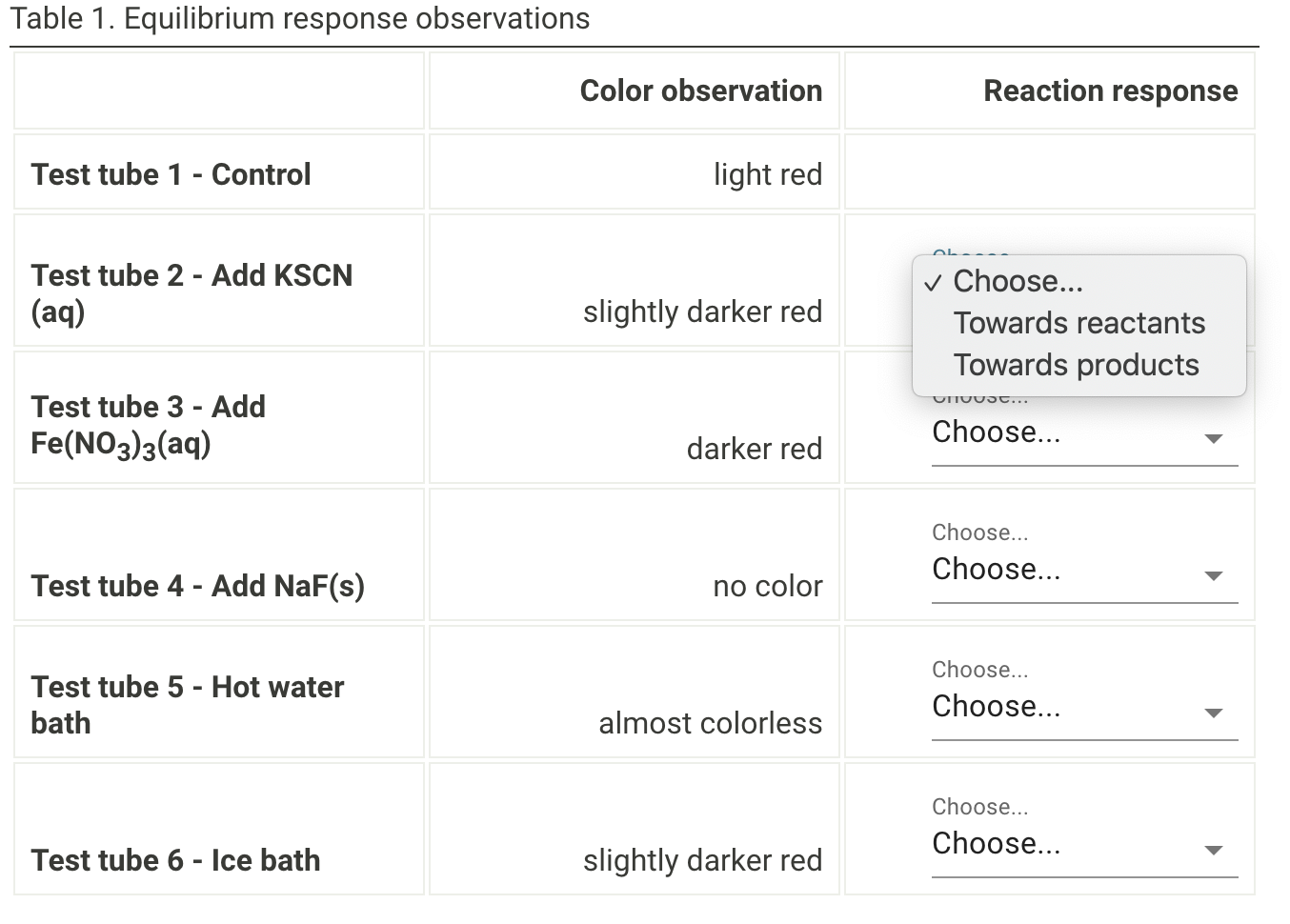Select the "Towards reactants" option

click(x=1078, y=323)
